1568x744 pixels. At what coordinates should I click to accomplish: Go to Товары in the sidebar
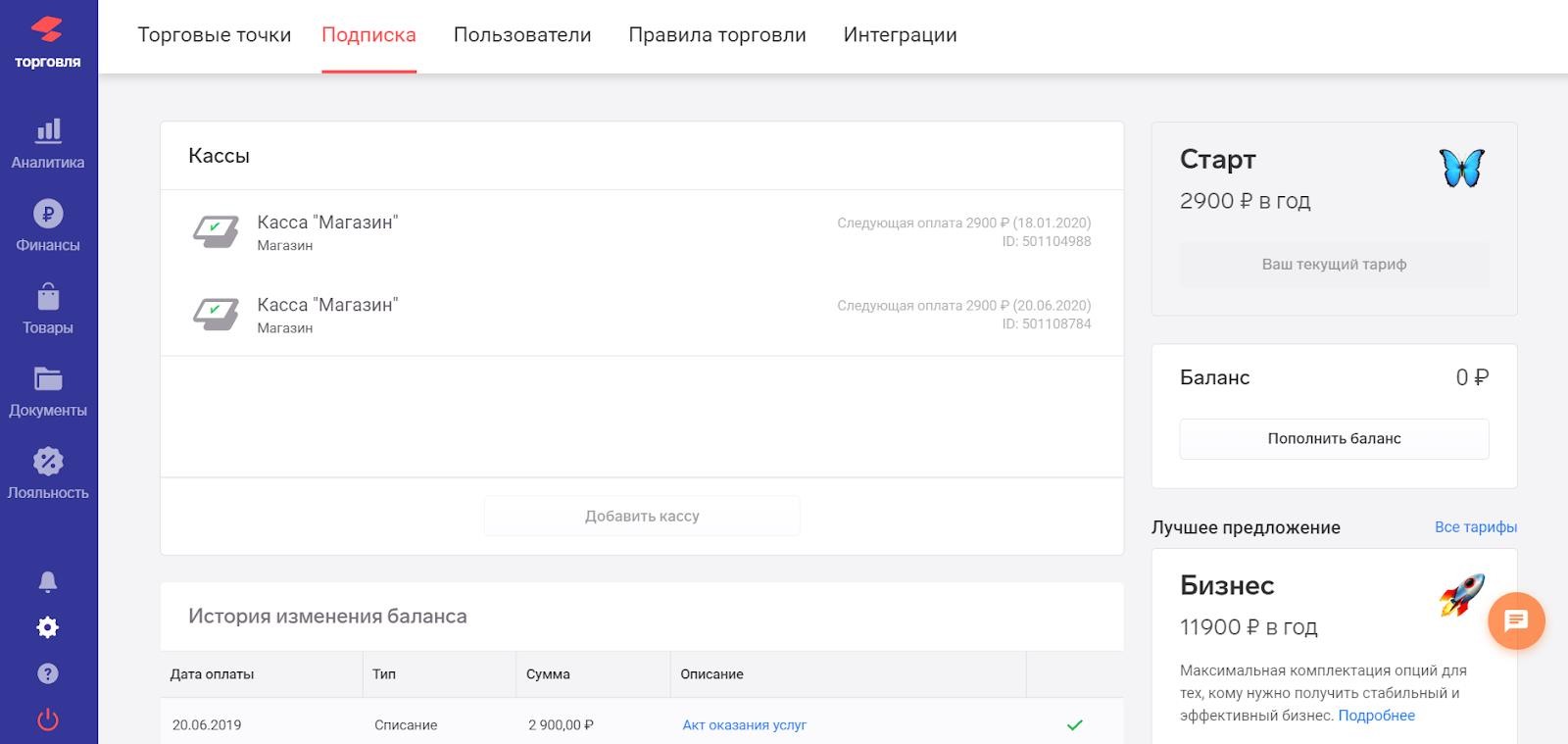click(48, 309)
